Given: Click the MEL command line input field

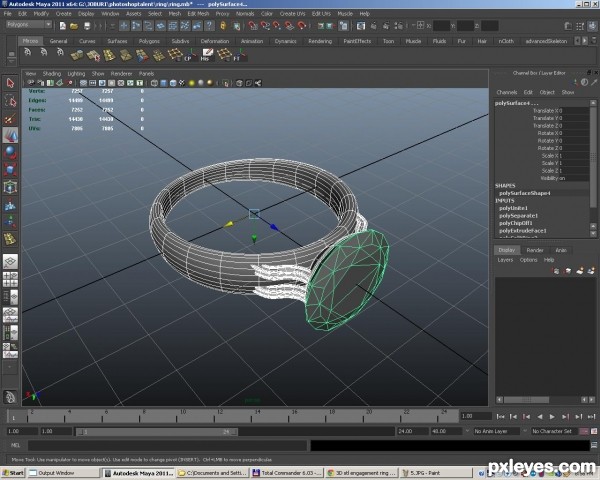Looking at the screenshot, I should pos(167,445).
